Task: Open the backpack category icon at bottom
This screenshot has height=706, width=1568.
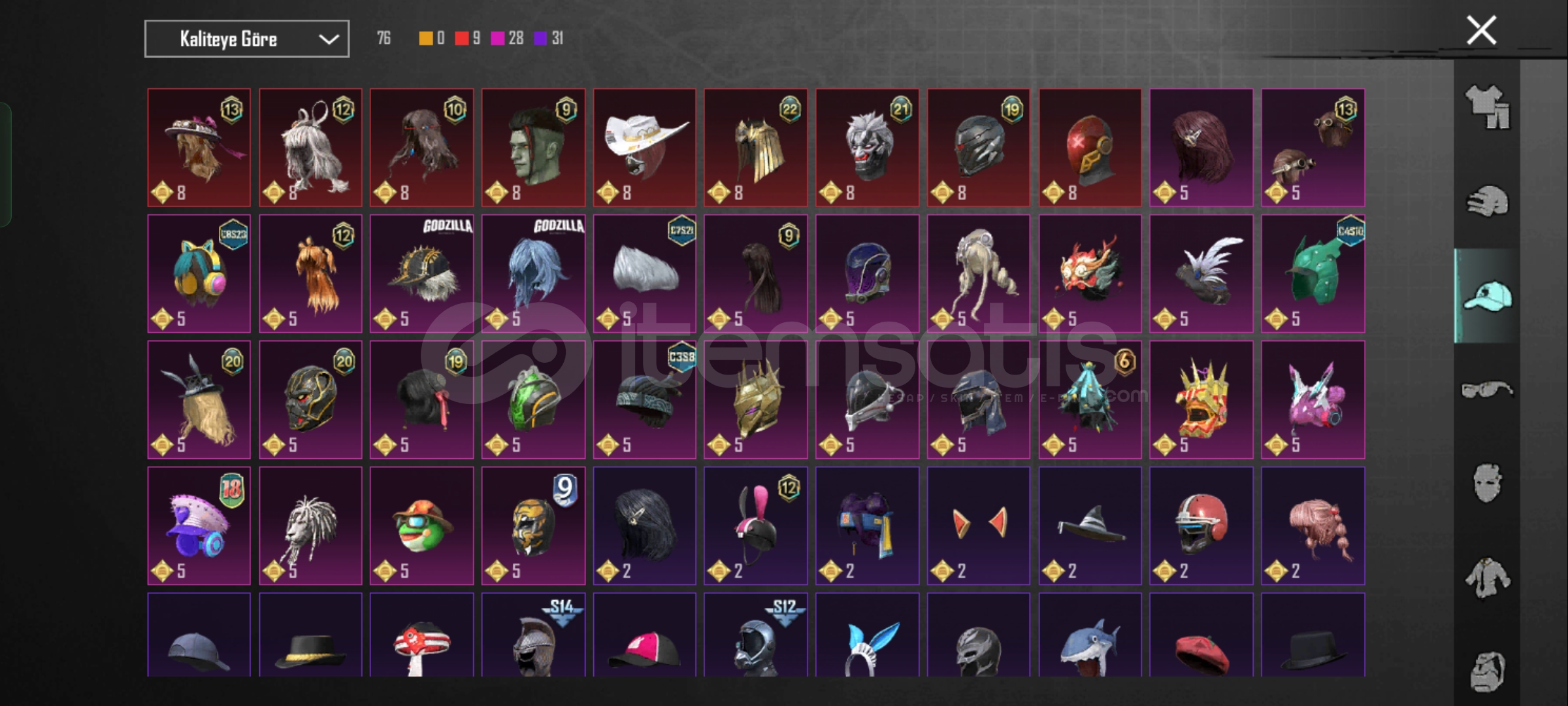Action: (1488, 671)
